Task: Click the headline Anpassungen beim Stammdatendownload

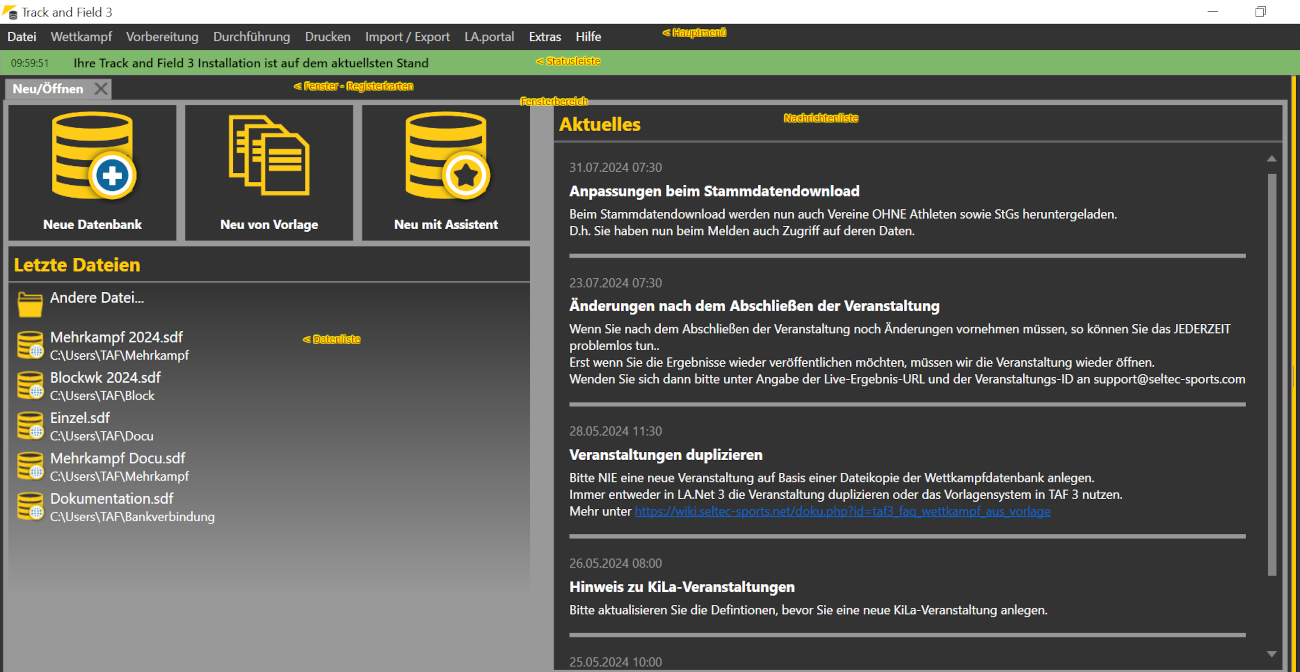Action: point(714,191)
